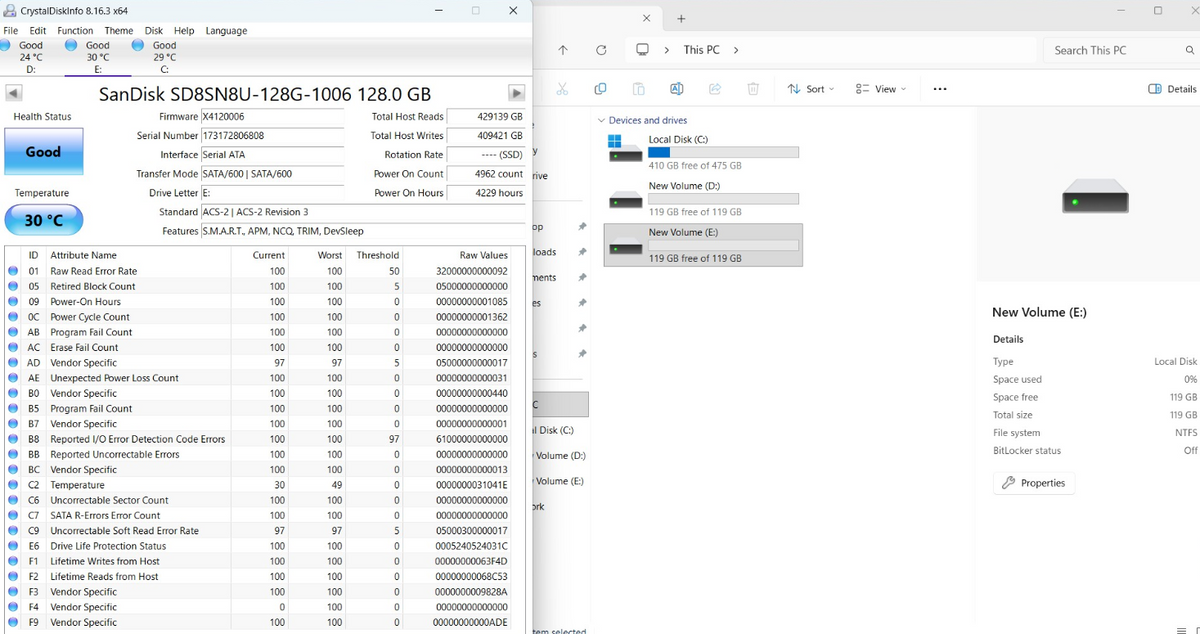Image resolution: width=1200 pixels, height=634 pixels.
Task: Open the Language menu
Action: coord(226,31)
